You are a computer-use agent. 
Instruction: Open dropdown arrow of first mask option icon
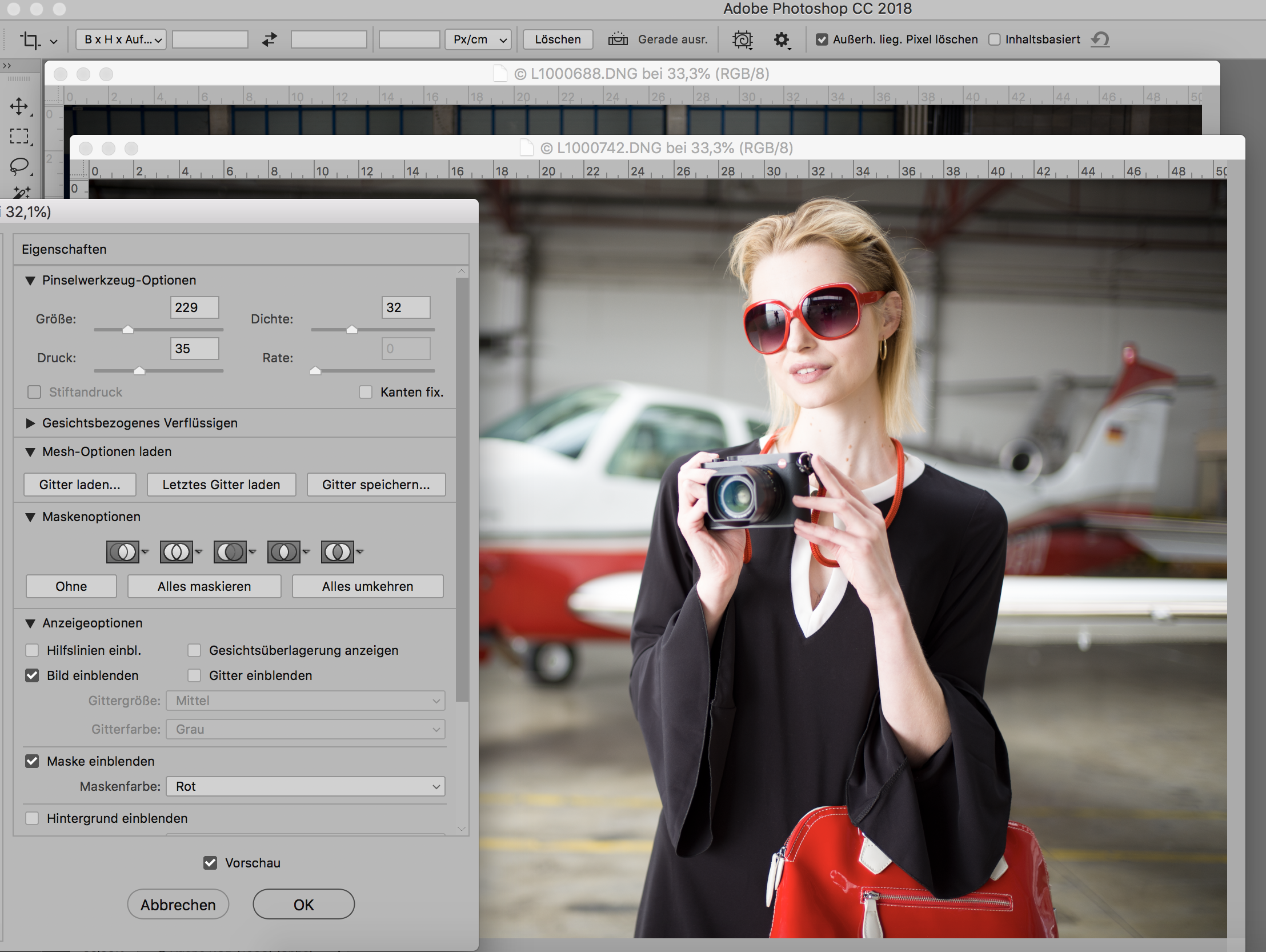(145, 552)
